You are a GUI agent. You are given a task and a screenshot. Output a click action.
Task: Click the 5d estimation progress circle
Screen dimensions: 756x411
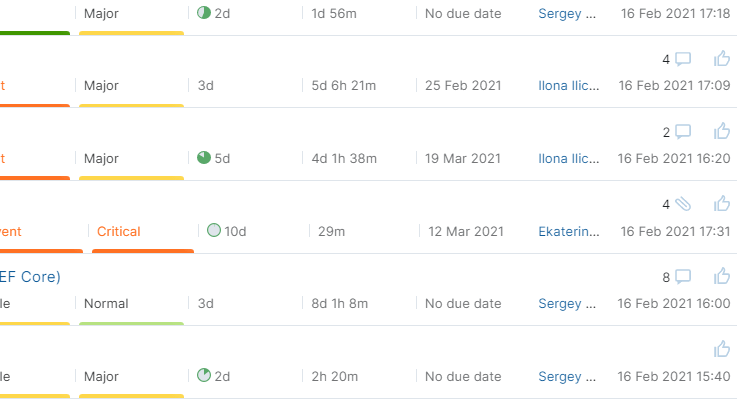(x=204, y=158)
